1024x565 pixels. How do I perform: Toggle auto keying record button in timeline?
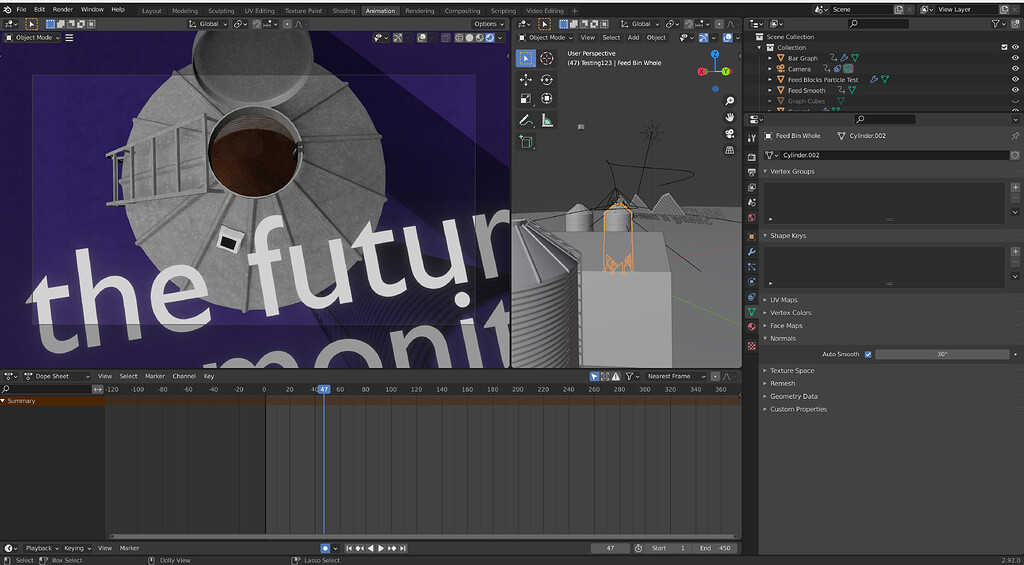[325, 548]
